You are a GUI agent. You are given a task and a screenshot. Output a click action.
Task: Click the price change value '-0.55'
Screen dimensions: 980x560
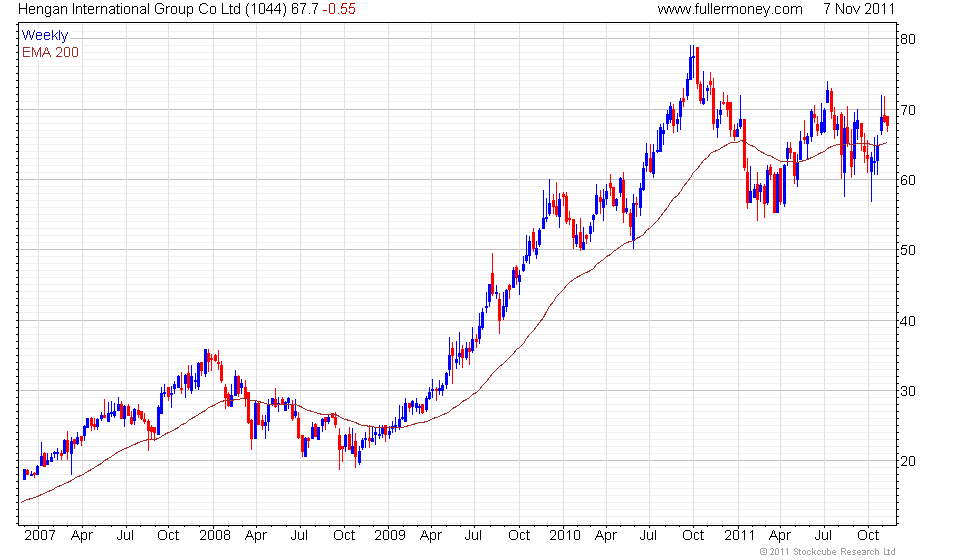tap(339, 9)
